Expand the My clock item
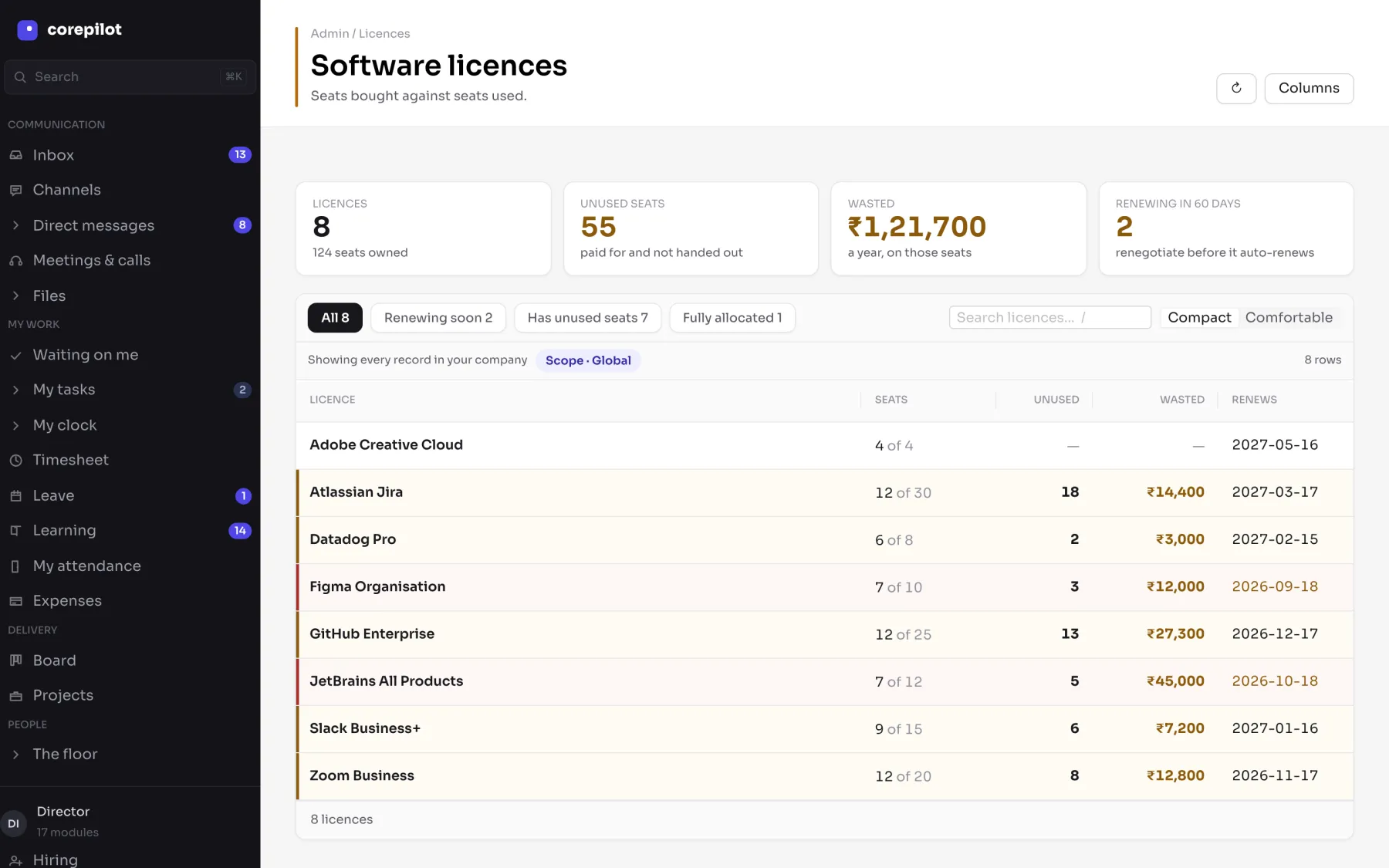Viewport: 1389px width, 868px height. [15, 425]
